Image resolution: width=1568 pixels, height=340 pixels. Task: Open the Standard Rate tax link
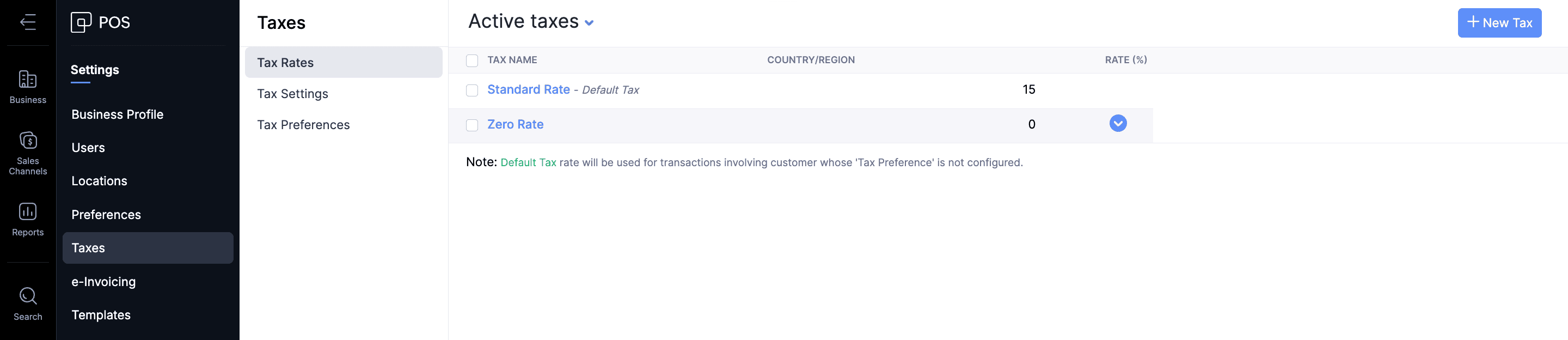(x=528, y=89)
